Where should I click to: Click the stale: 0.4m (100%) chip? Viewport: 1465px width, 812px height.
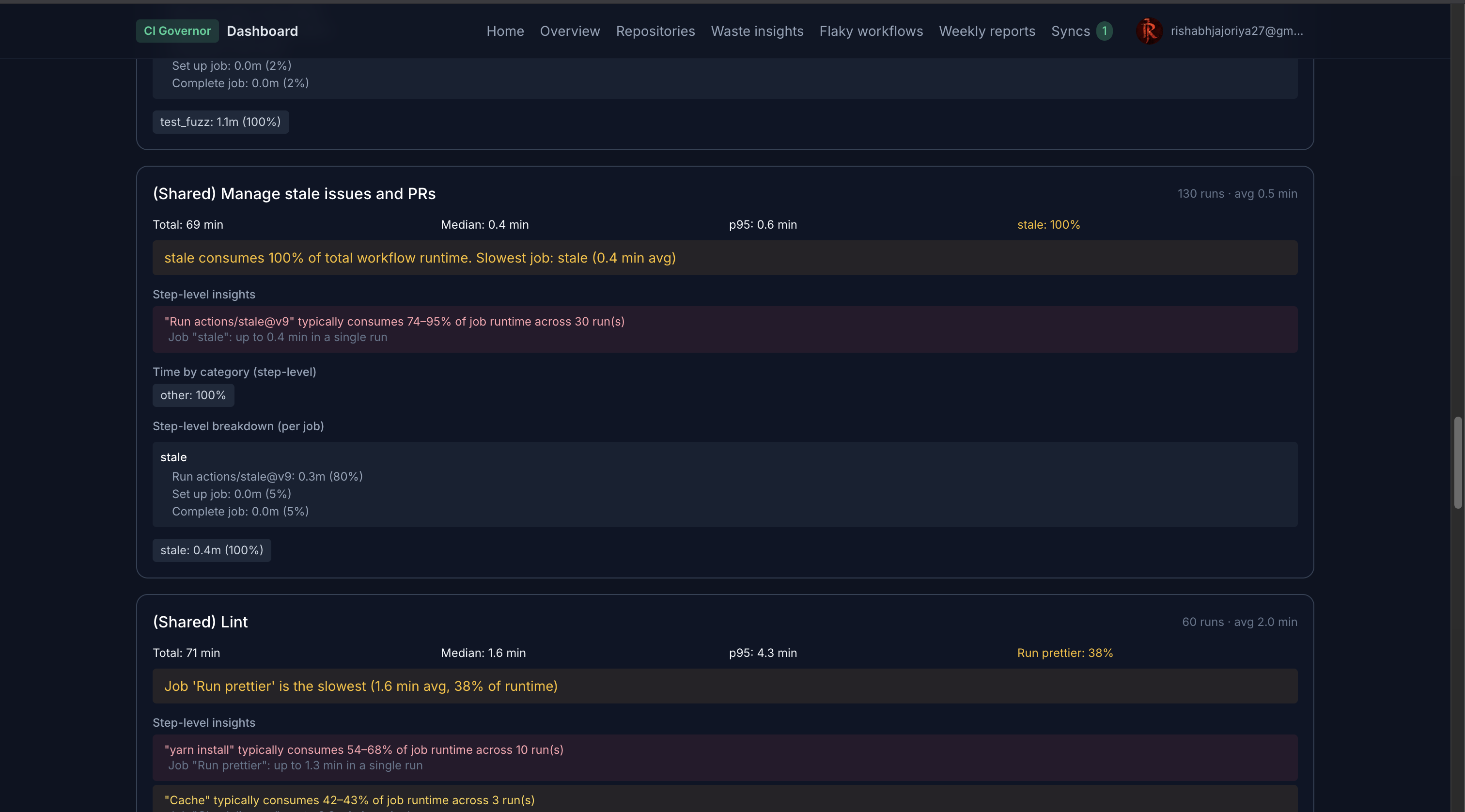[x=211, y=550]
